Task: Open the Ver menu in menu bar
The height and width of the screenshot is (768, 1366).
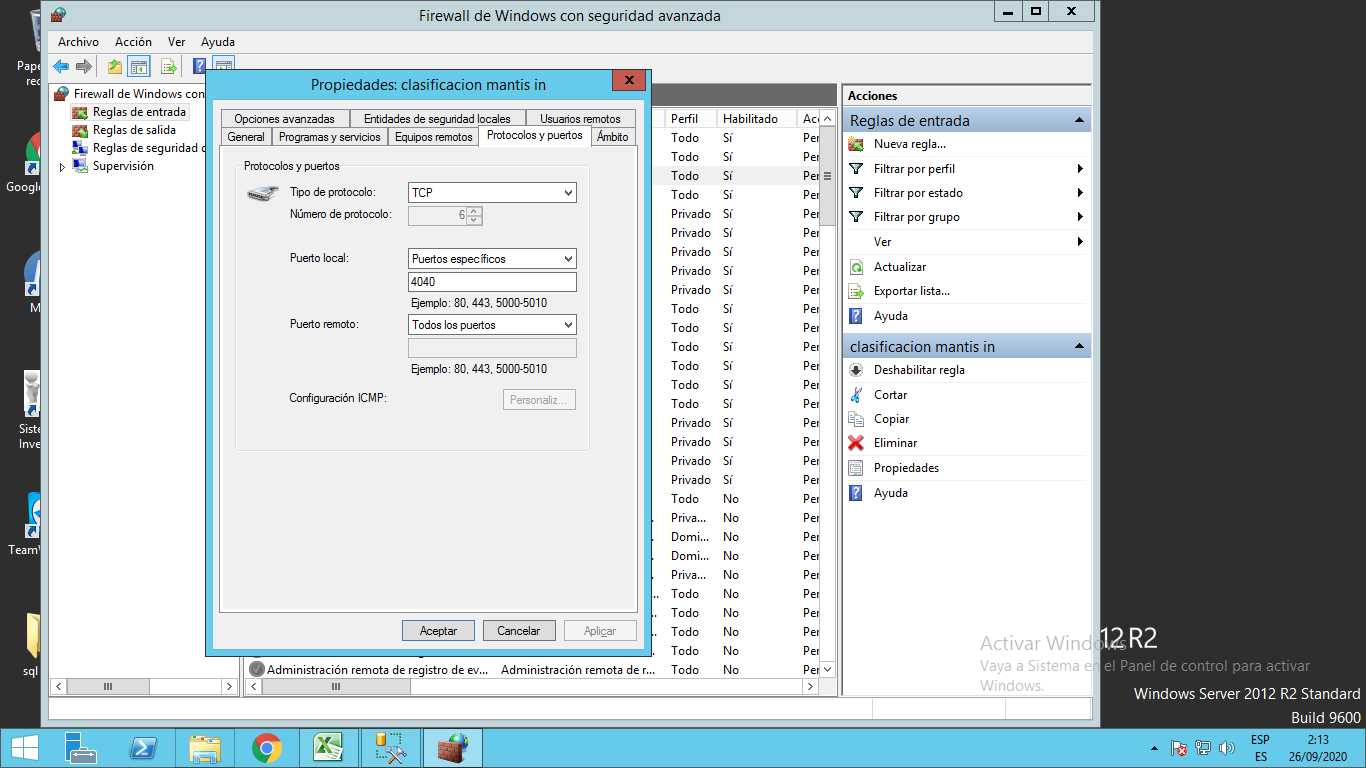Action: coord(176,42)
